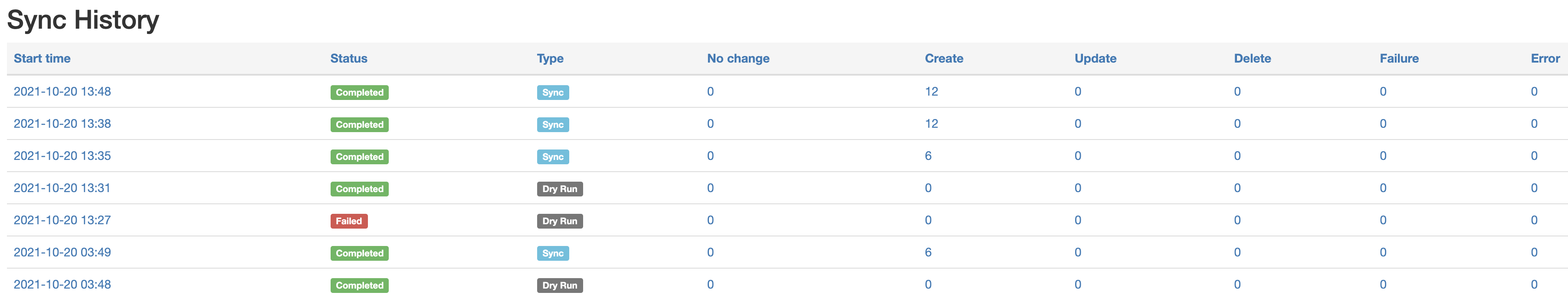
Task: Open the 2021-10-20 13:31 dry run entry
Action: (x=62, y=188)
